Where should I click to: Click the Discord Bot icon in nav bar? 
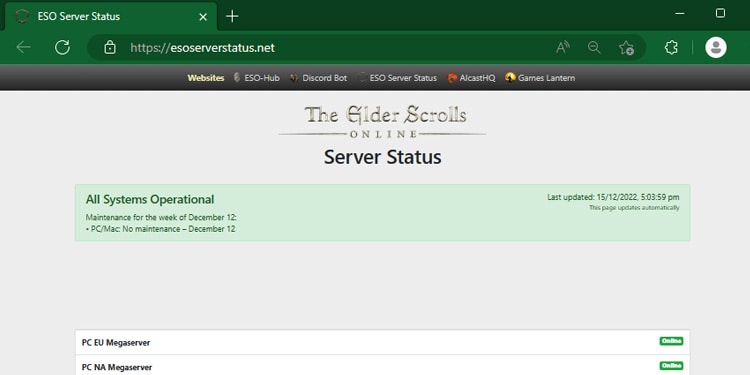tap(294, 78)
